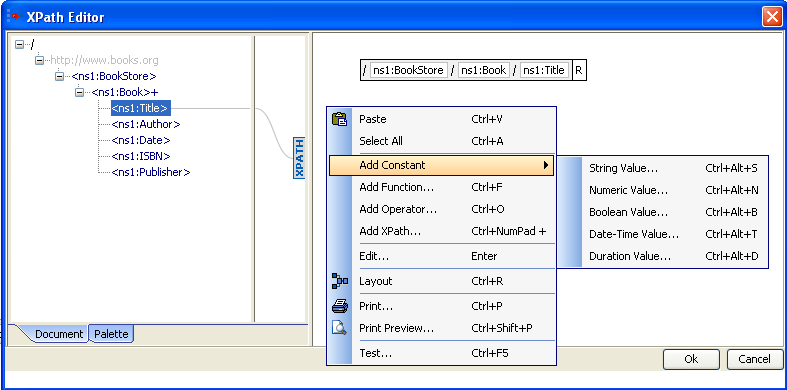Click the Ctrl+Alt+S shortcut text
Image resolution: width=787 pixels, height=390 pixels.
(x=731, y=168)
